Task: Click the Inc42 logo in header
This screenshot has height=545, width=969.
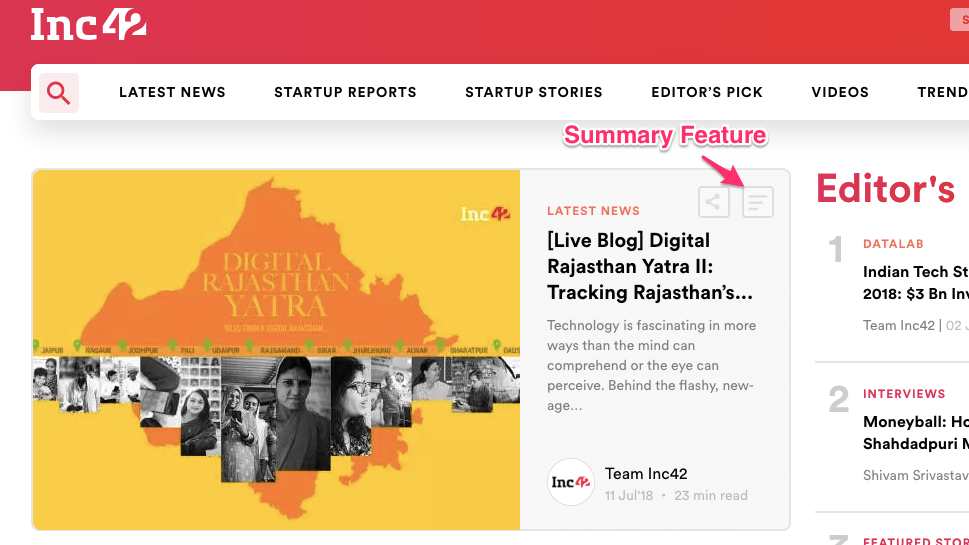Action: click(89, 25)
